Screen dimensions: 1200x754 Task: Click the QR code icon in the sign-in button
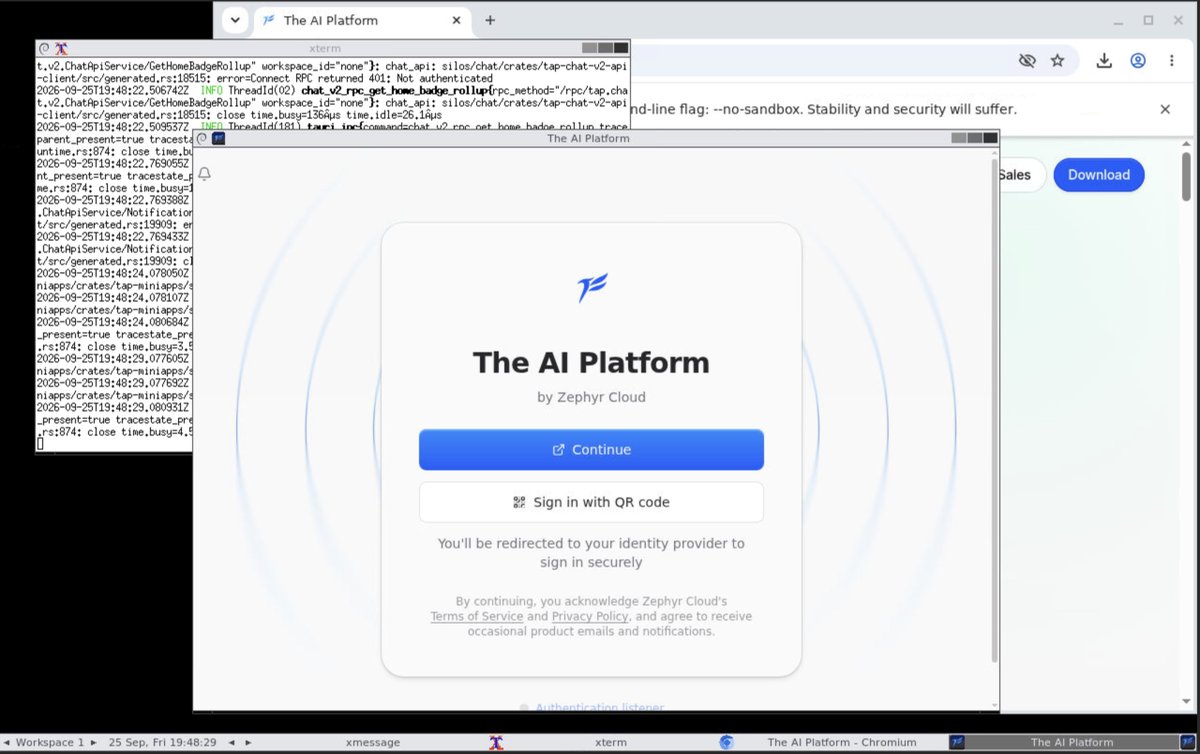pyautogui.click(x=519, y=502)
